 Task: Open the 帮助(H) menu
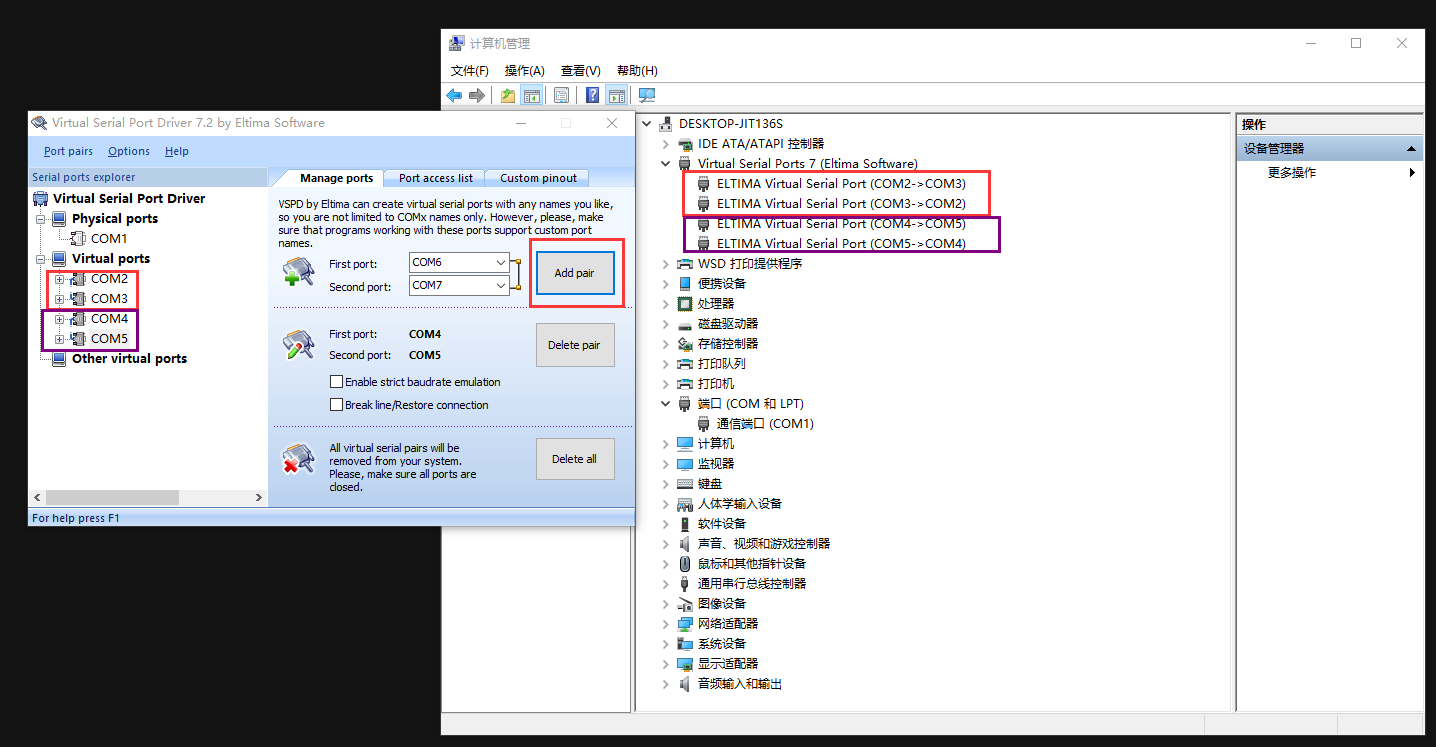[x=637, y=71]
